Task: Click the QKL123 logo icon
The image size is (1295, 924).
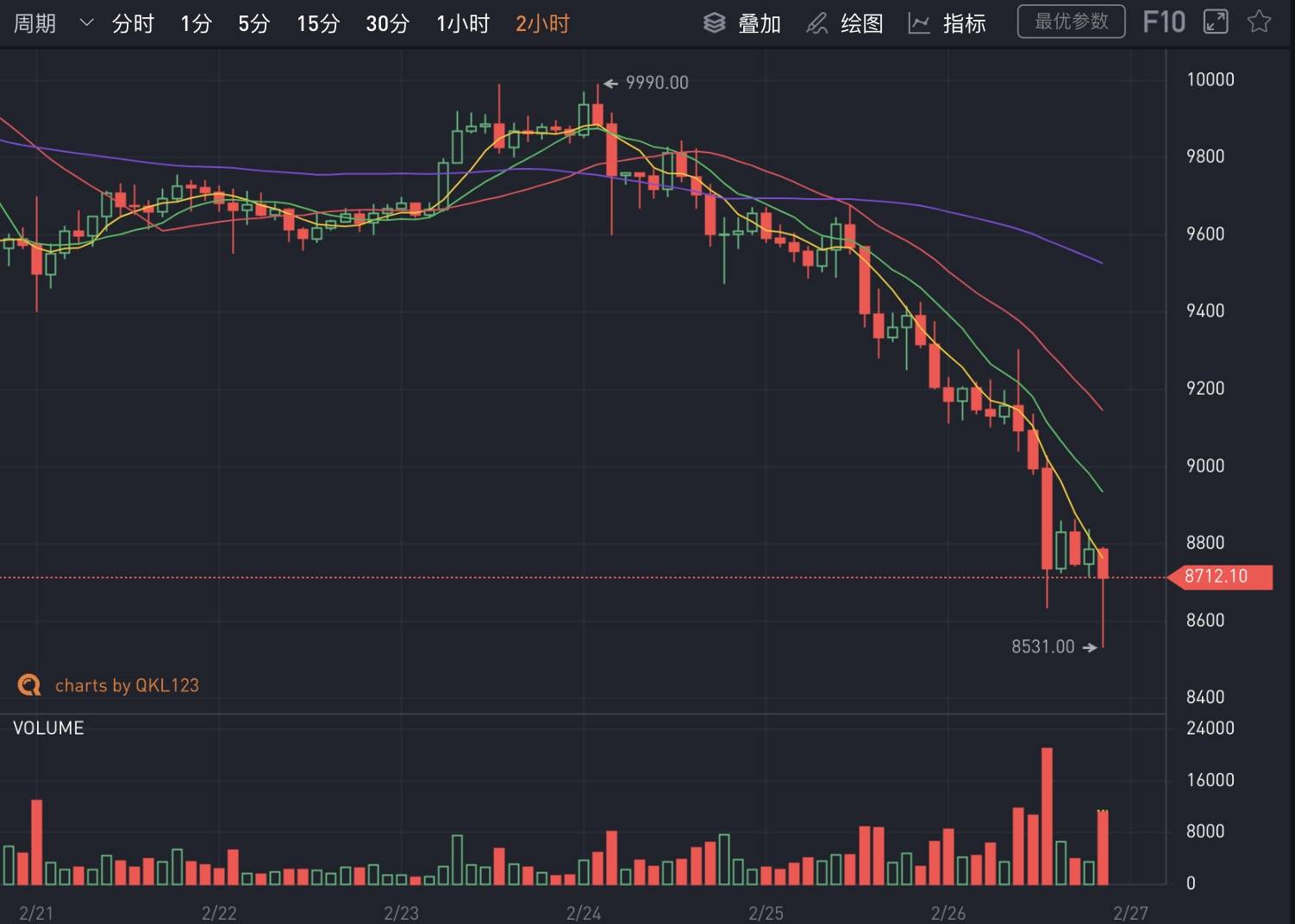Action: point(29,685)
